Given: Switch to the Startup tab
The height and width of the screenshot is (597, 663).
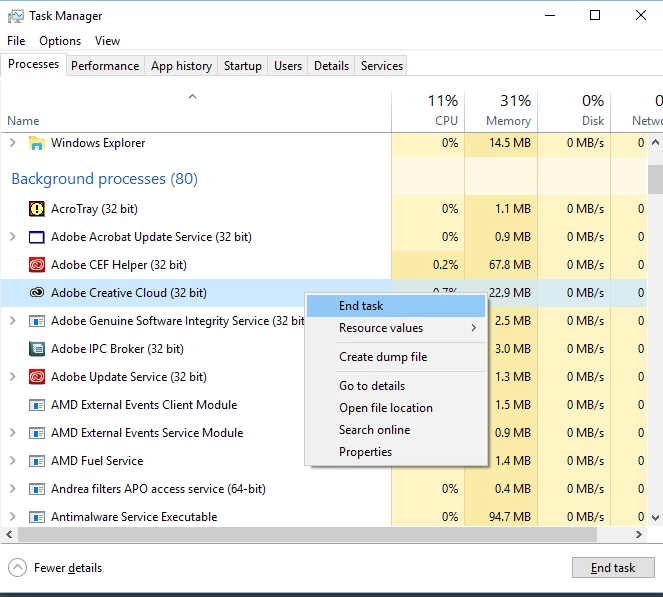Looking at the screenshot, I should (x=243, y=66).
